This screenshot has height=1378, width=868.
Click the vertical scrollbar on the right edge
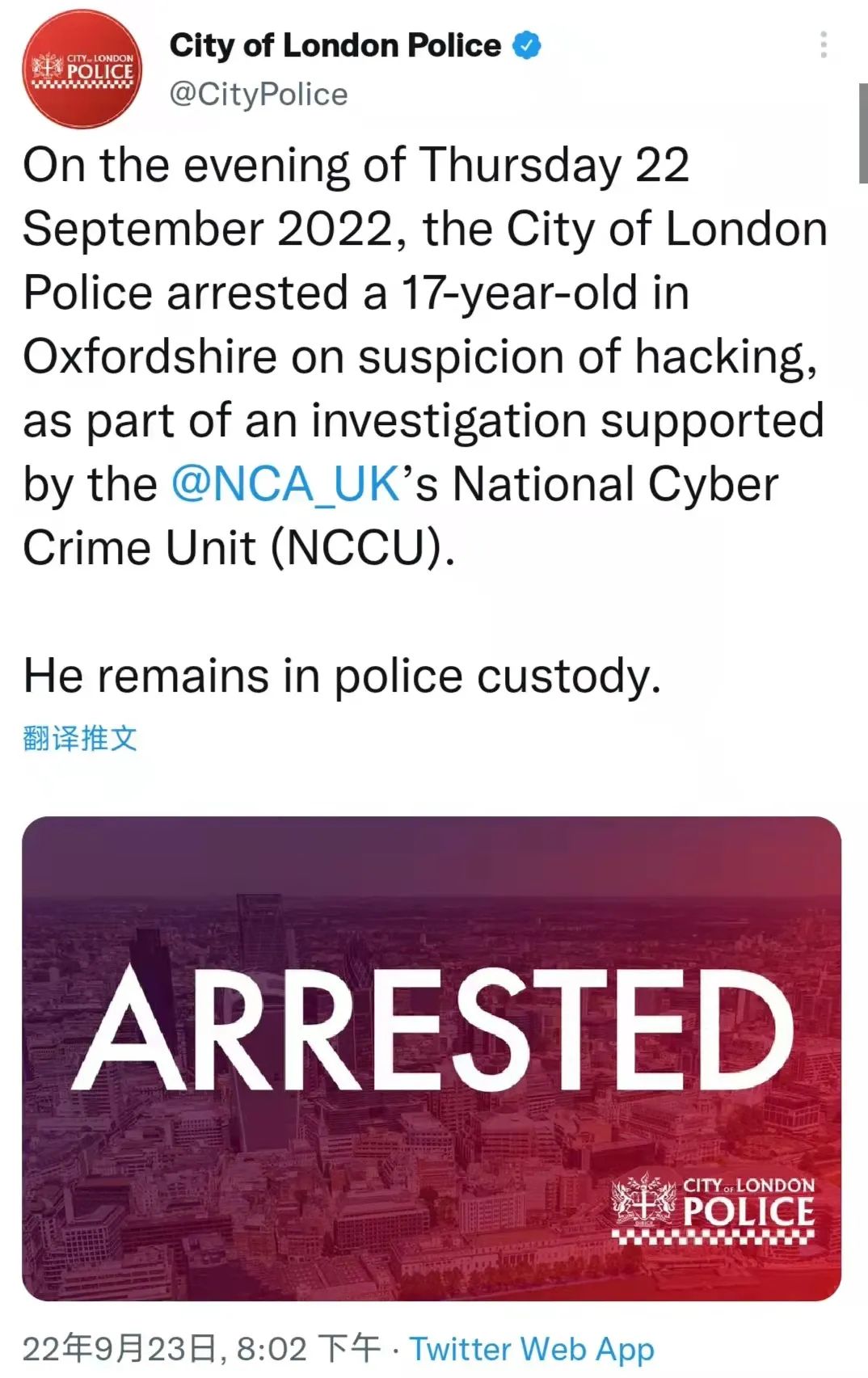(x=862, y=133)
